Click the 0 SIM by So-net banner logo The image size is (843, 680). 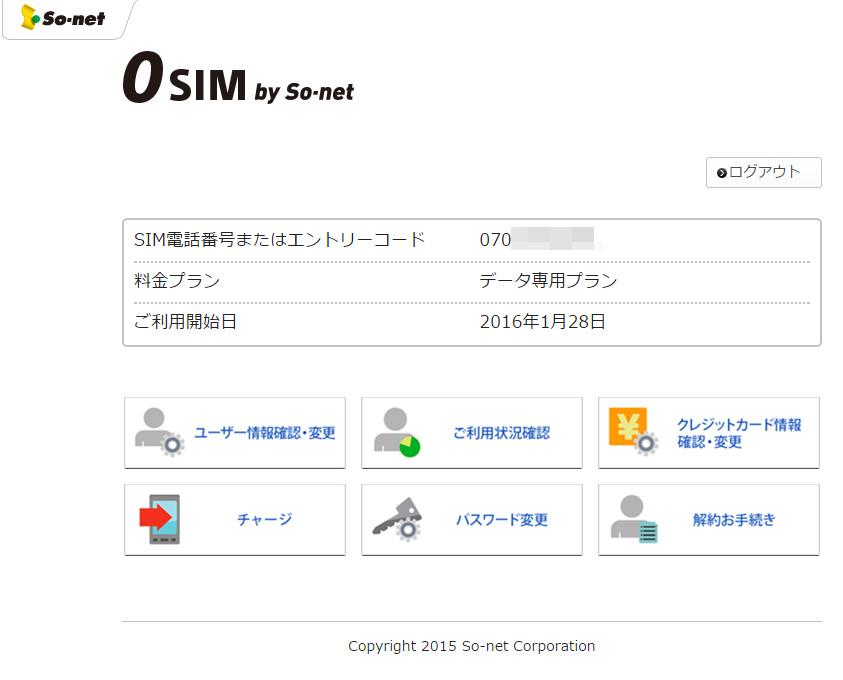coord(238,77)
